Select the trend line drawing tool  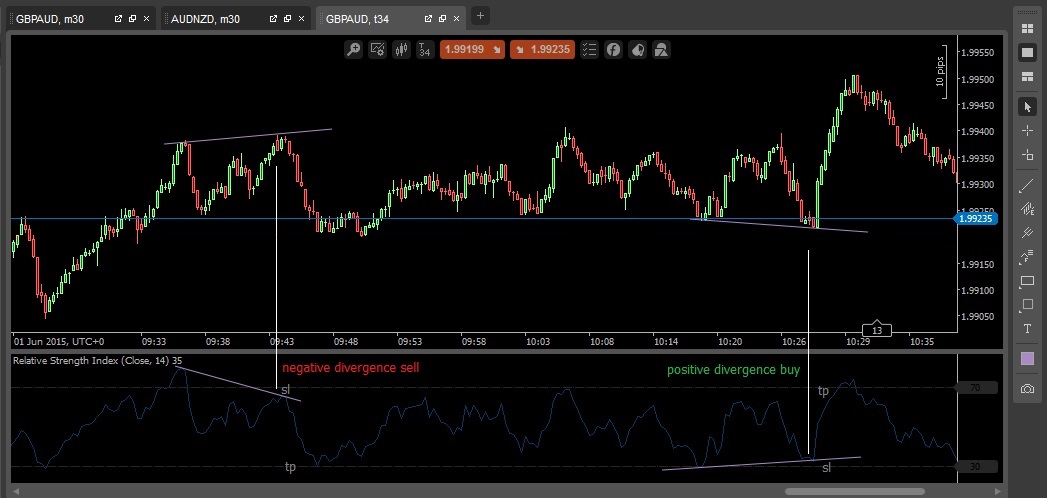click(1028, 186)
